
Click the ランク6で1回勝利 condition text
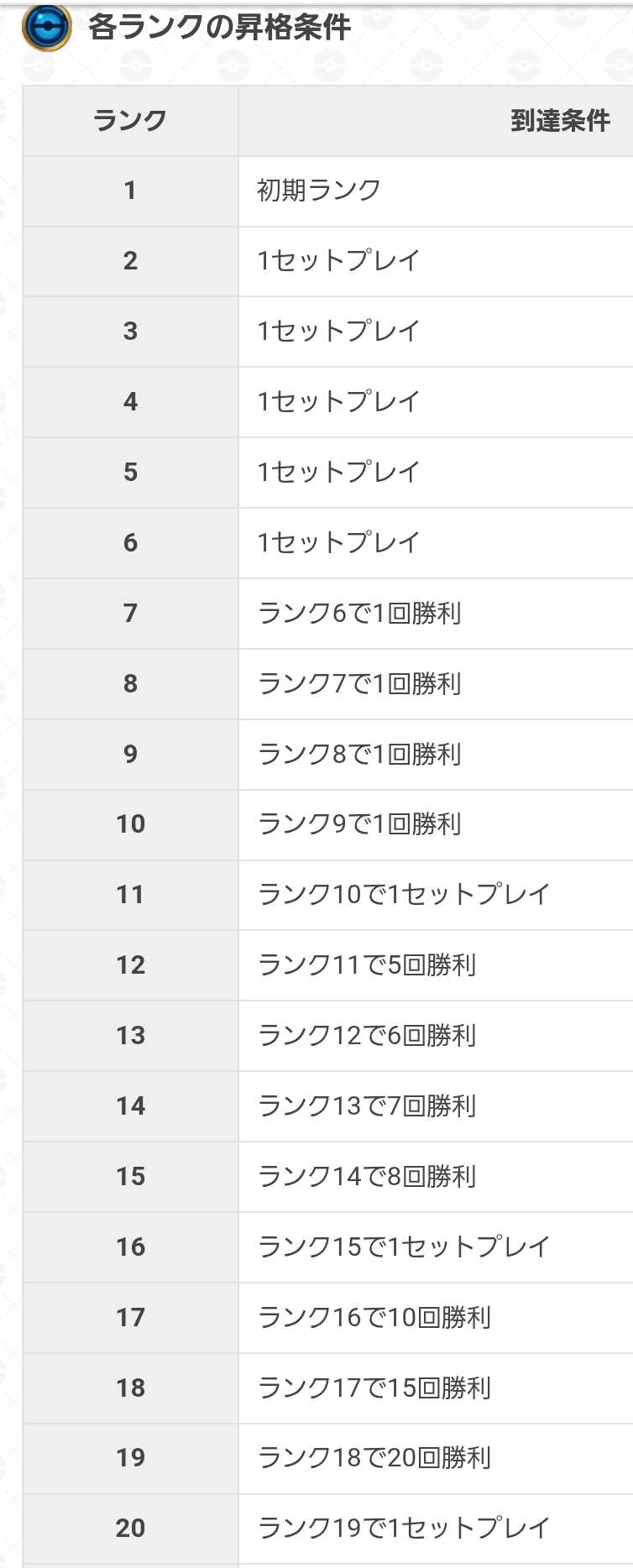(359, 614)
